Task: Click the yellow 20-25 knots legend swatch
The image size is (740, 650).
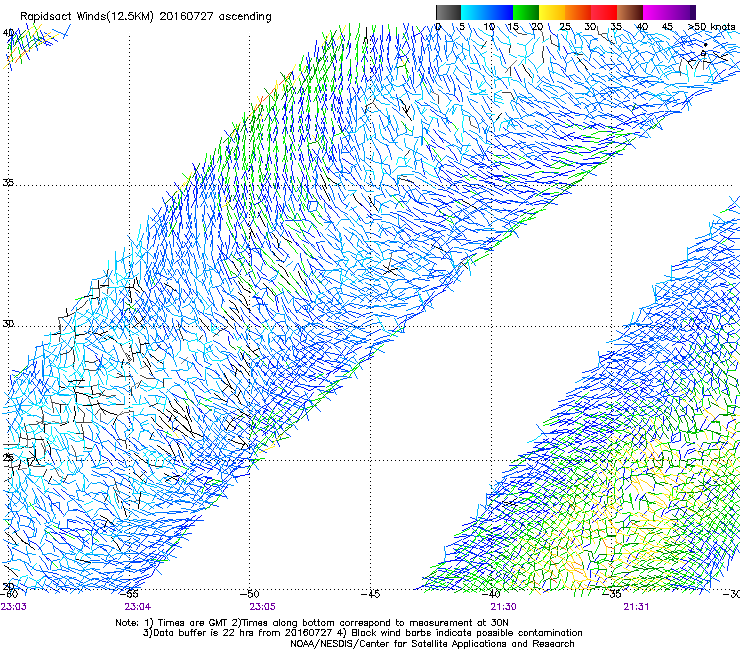Action: [552, 12]
